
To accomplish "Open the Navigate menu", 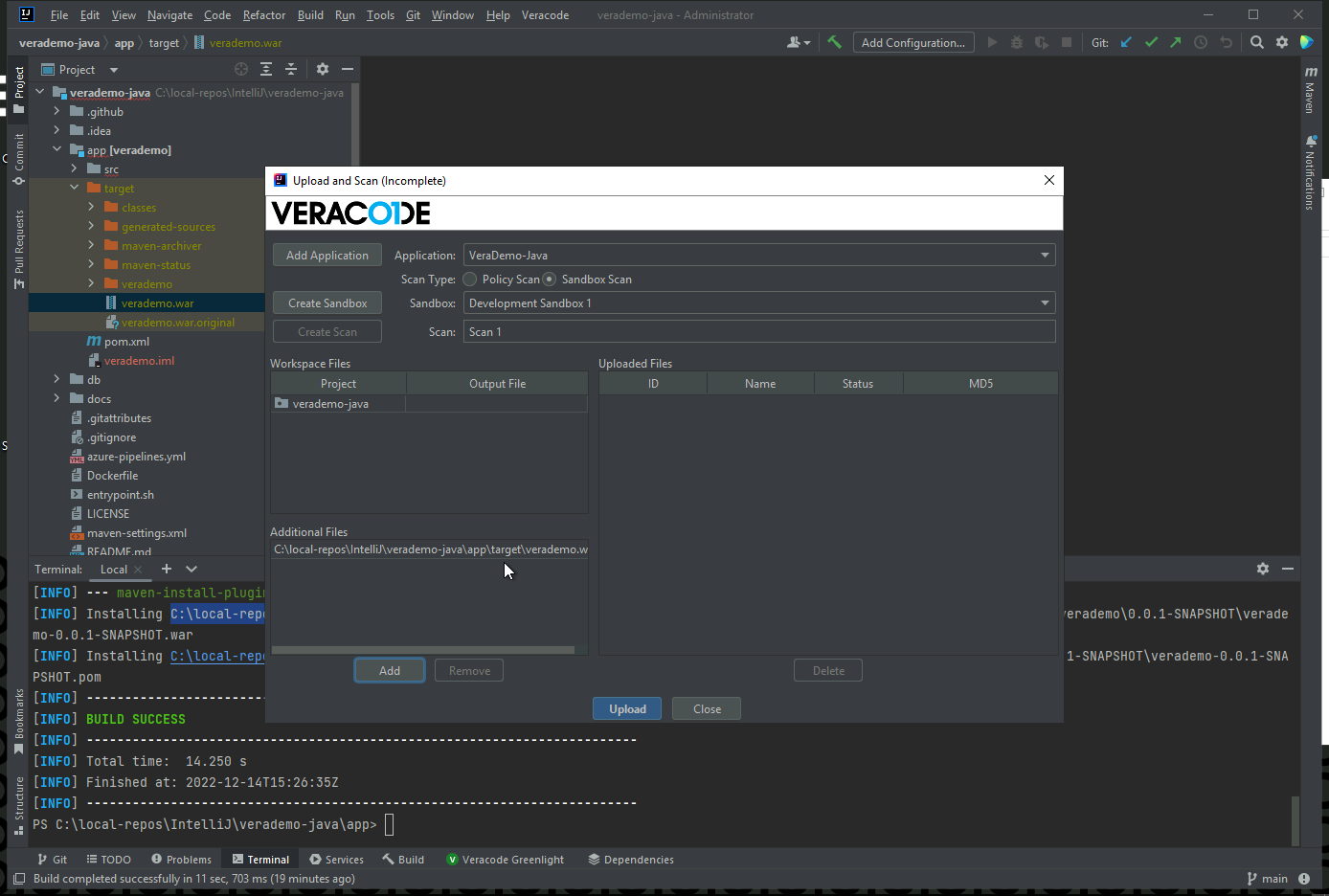I will (169, 15).
